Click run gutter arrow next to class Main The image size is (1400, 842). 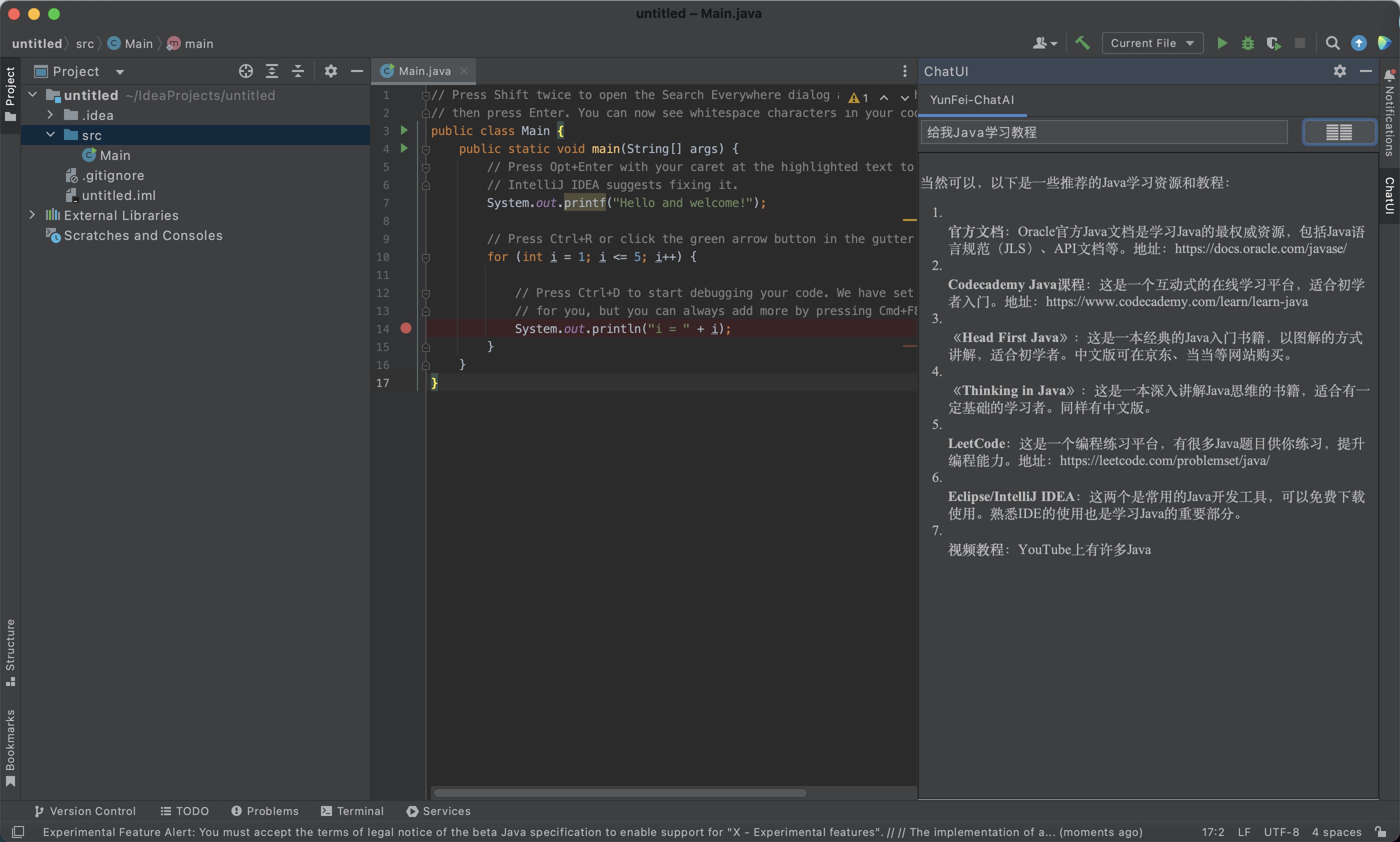(x=404, y=130)
